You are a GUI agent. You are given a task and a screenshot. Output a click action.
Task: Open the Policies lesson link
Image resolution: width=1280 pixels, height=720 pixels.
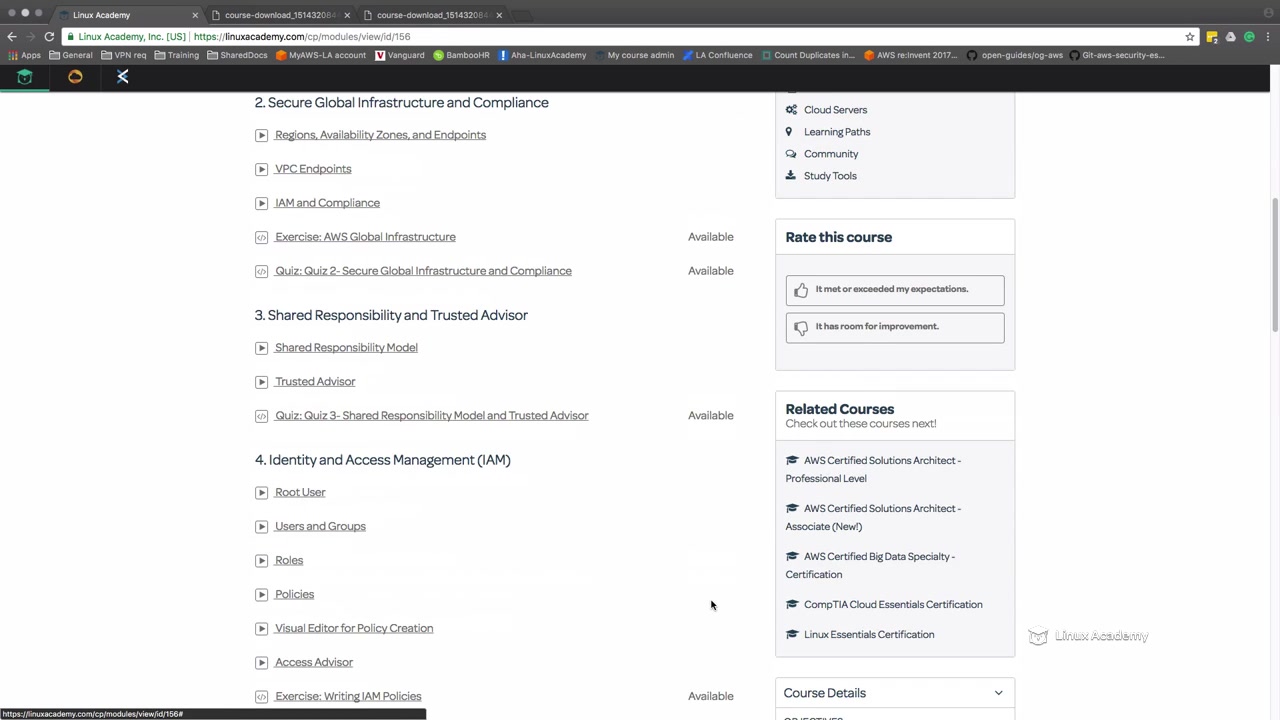(294, 595)
